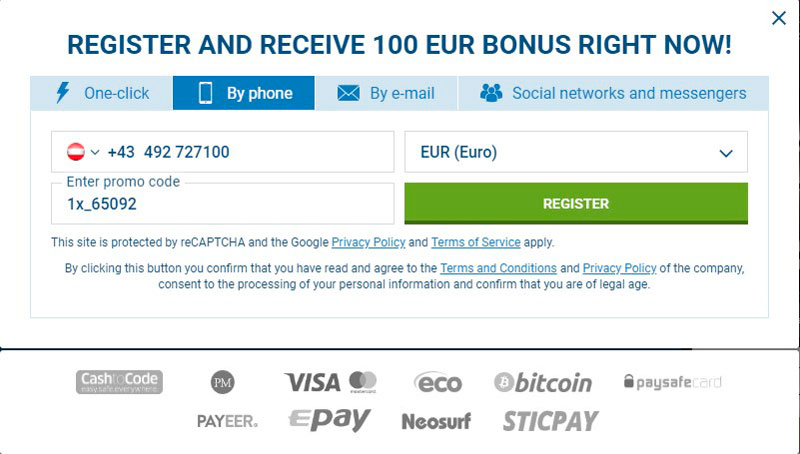Click the green REGISTER button
Screen dimensions: 800x454
pyautogui.click(x=576, y=204)
